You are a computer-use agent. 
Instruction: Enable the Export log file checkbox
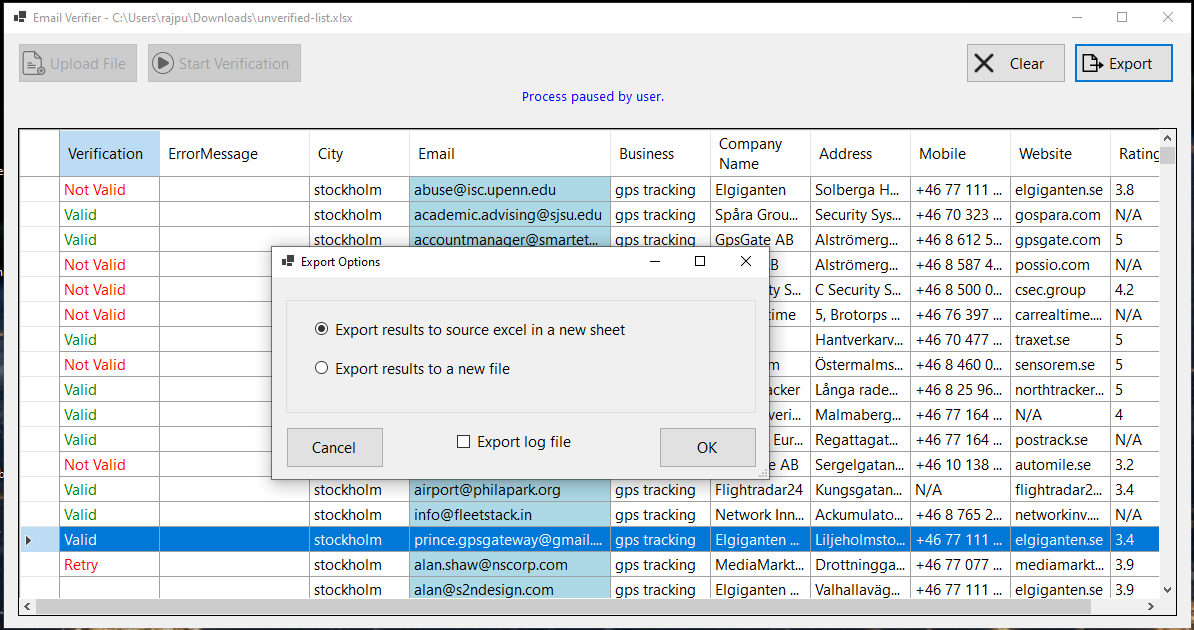(463, 442)
